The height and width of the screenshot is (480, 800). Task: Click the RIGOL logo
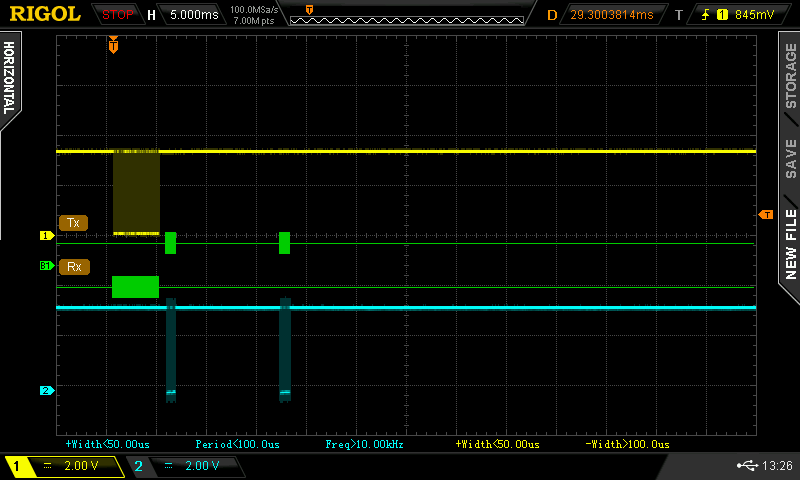[45, 14]
